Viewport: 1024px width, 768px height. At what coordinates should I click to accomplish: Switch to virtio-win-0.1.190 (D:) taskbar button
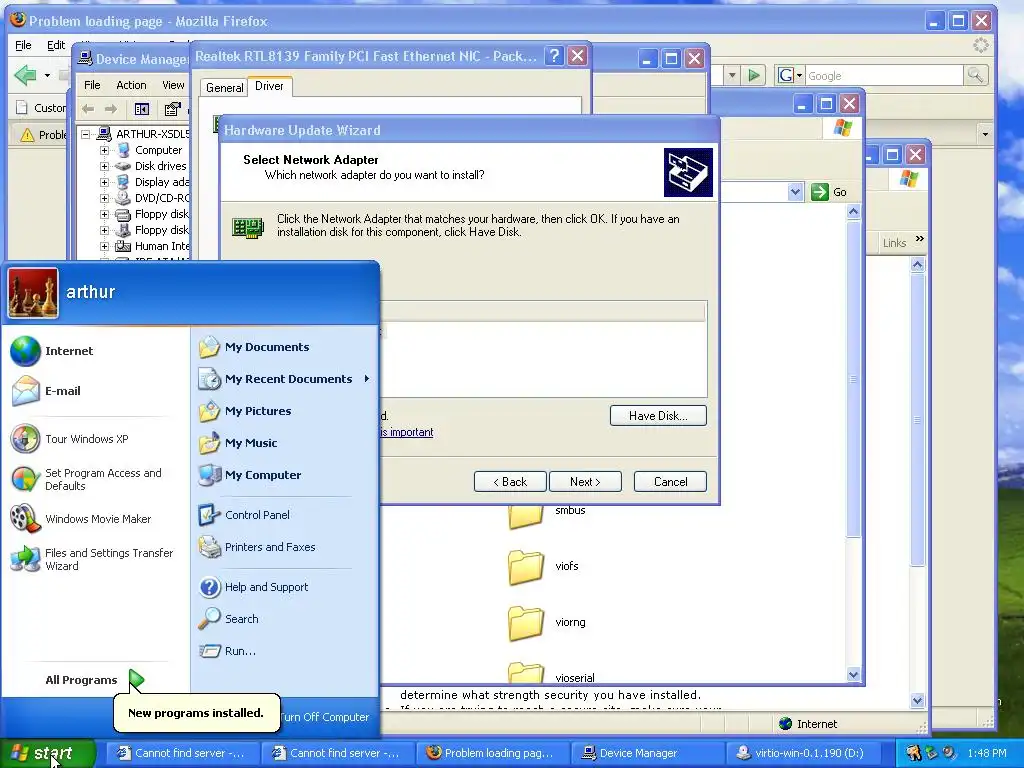(802, 753)
